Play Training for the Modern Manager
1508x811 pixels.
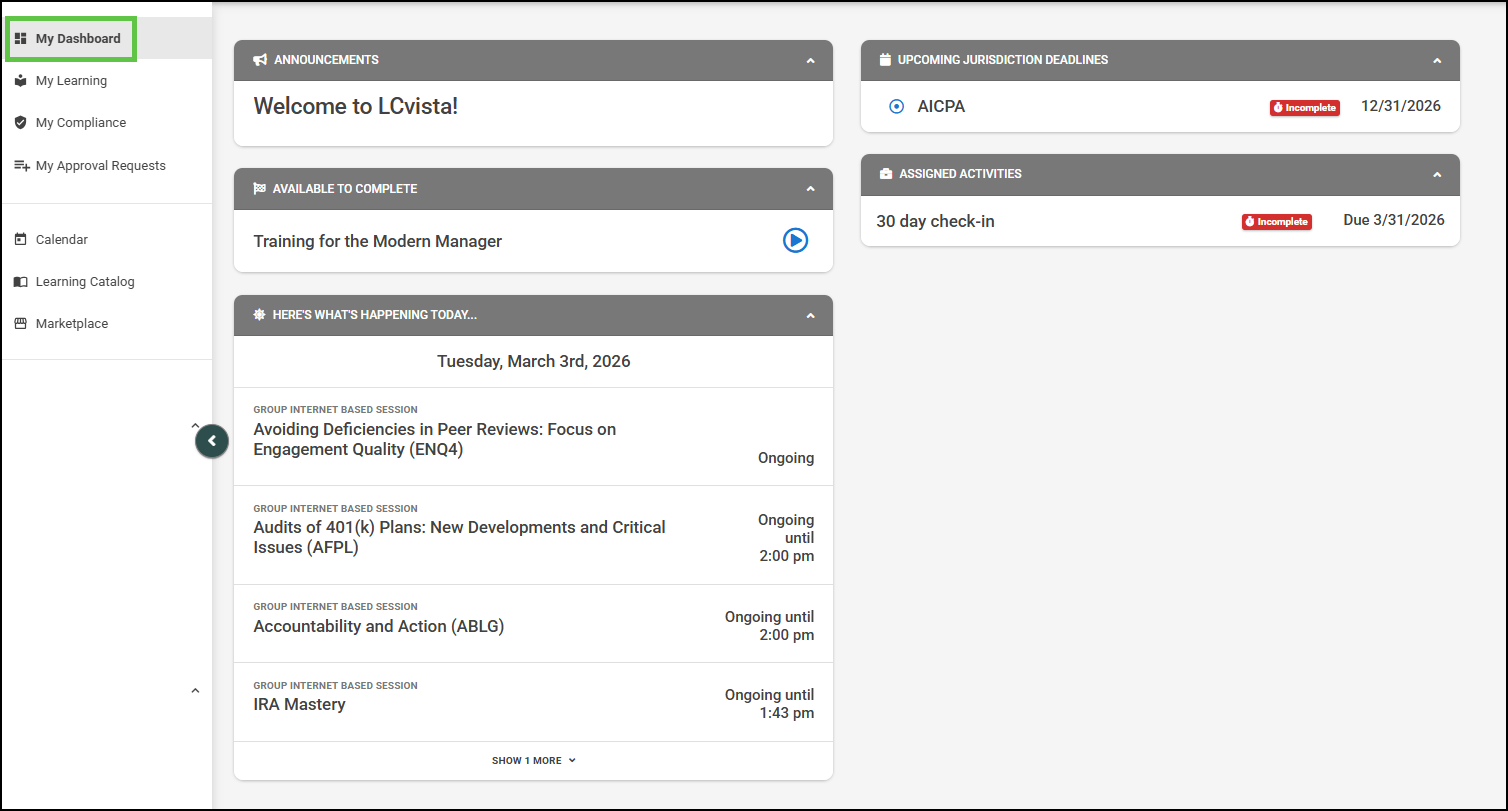(x=795, y=240)
